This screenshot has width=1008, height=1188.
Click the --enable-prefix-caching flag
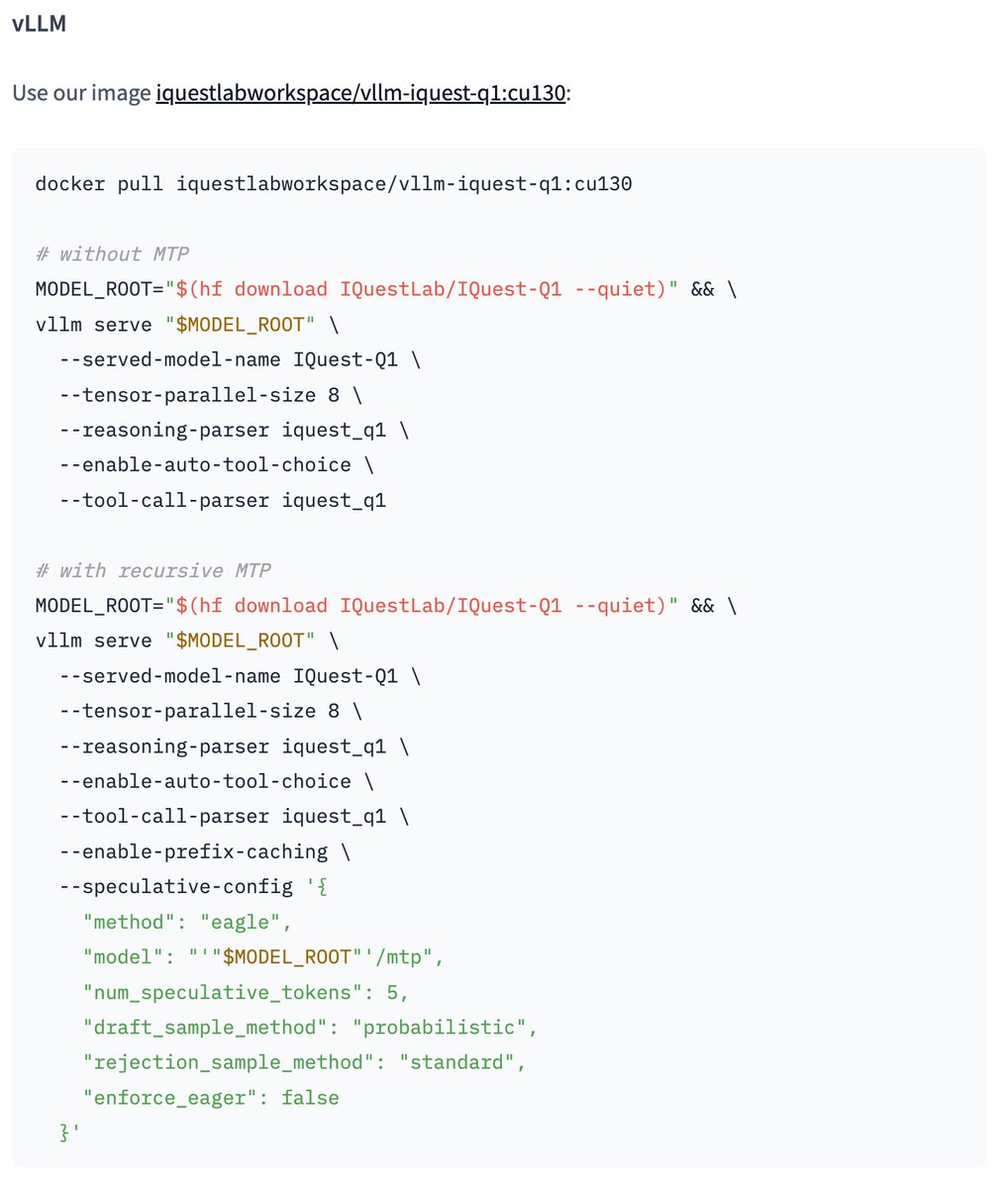tap(204, 851)
